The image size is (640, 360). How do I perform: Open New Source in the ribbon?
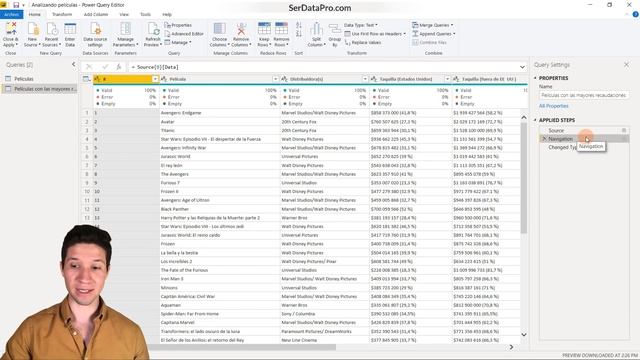point(32,34)
